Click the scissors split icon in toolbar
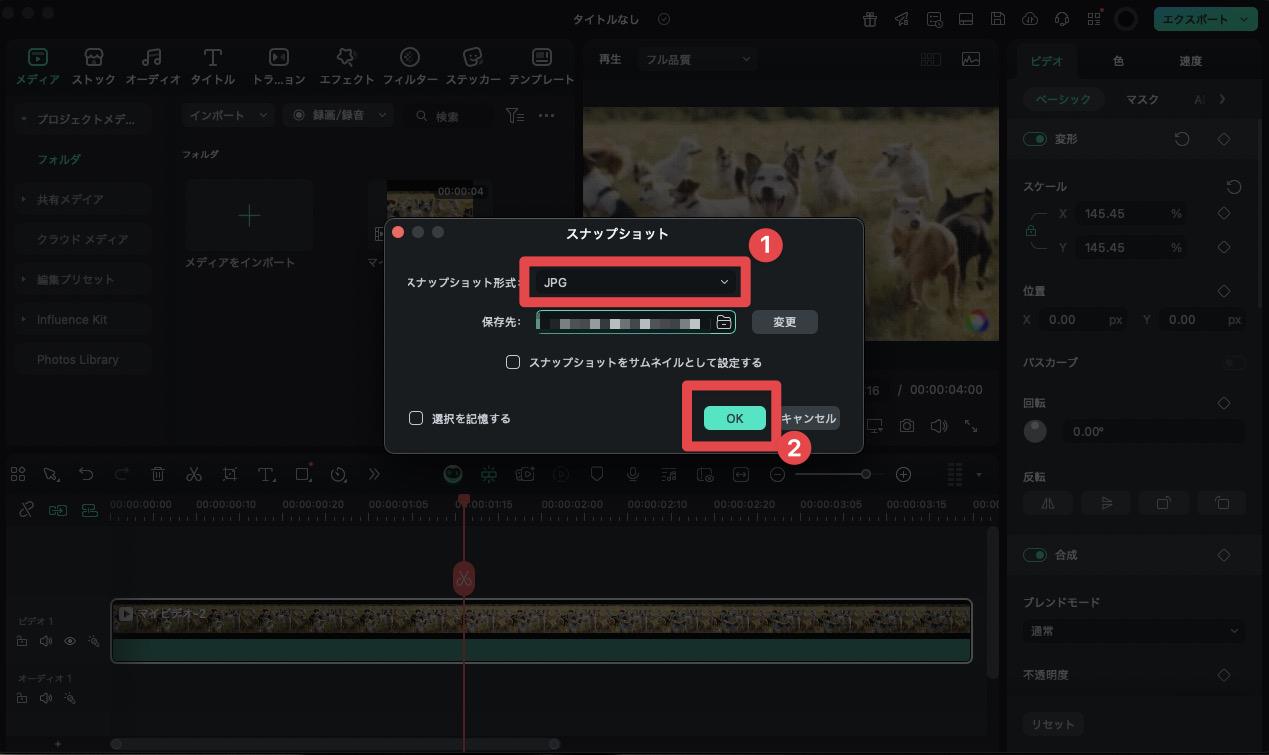Image resolution: width=1269 pixels, height=755 pixels. coord(194,474)
